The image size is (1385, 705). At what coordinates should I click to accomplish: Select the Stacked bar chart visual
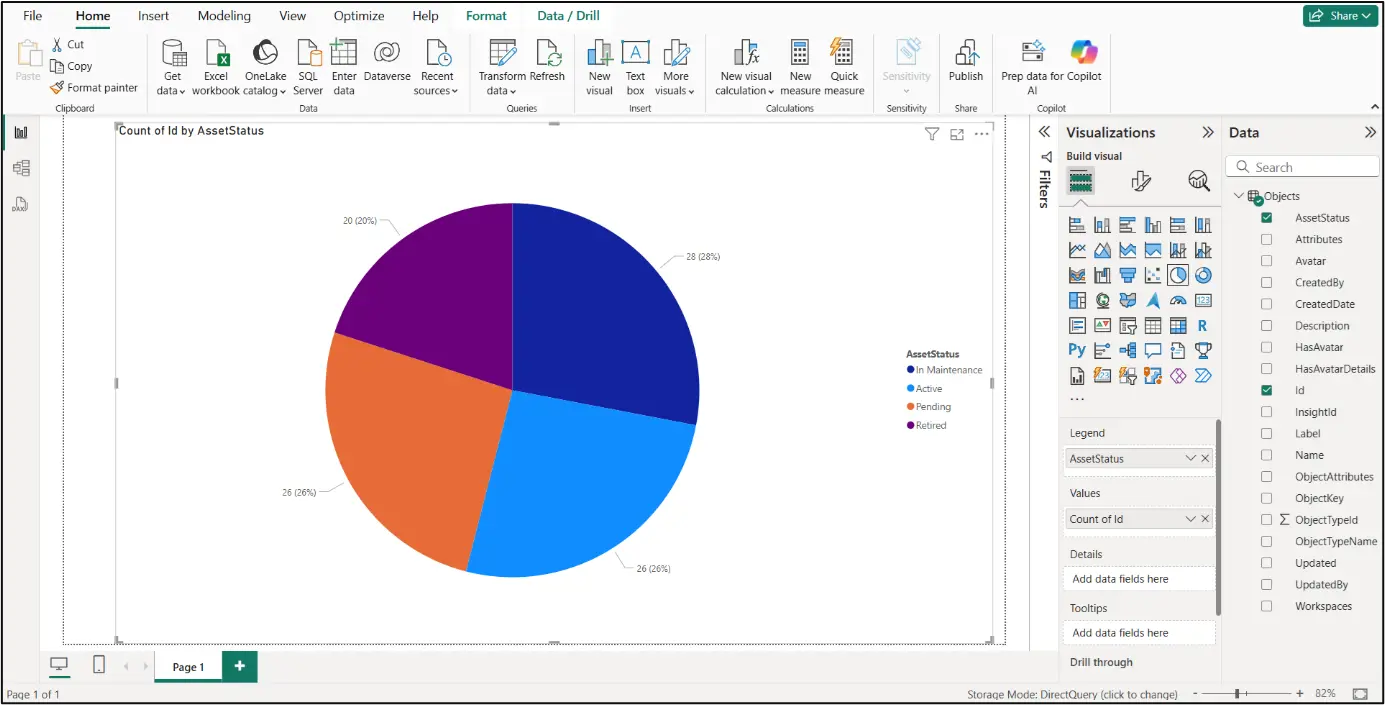1077,223
